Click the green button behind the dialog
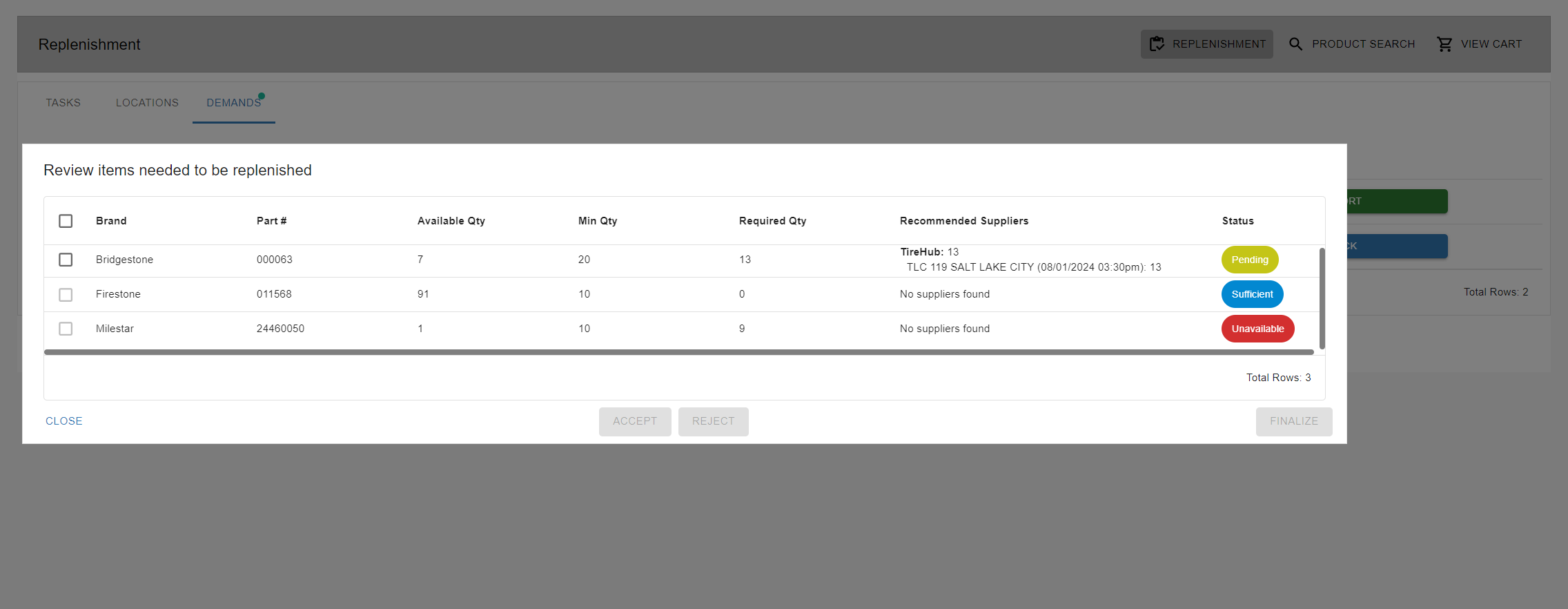The width and height of the screenshot is (1568, 609). (x=1397, y=202)
